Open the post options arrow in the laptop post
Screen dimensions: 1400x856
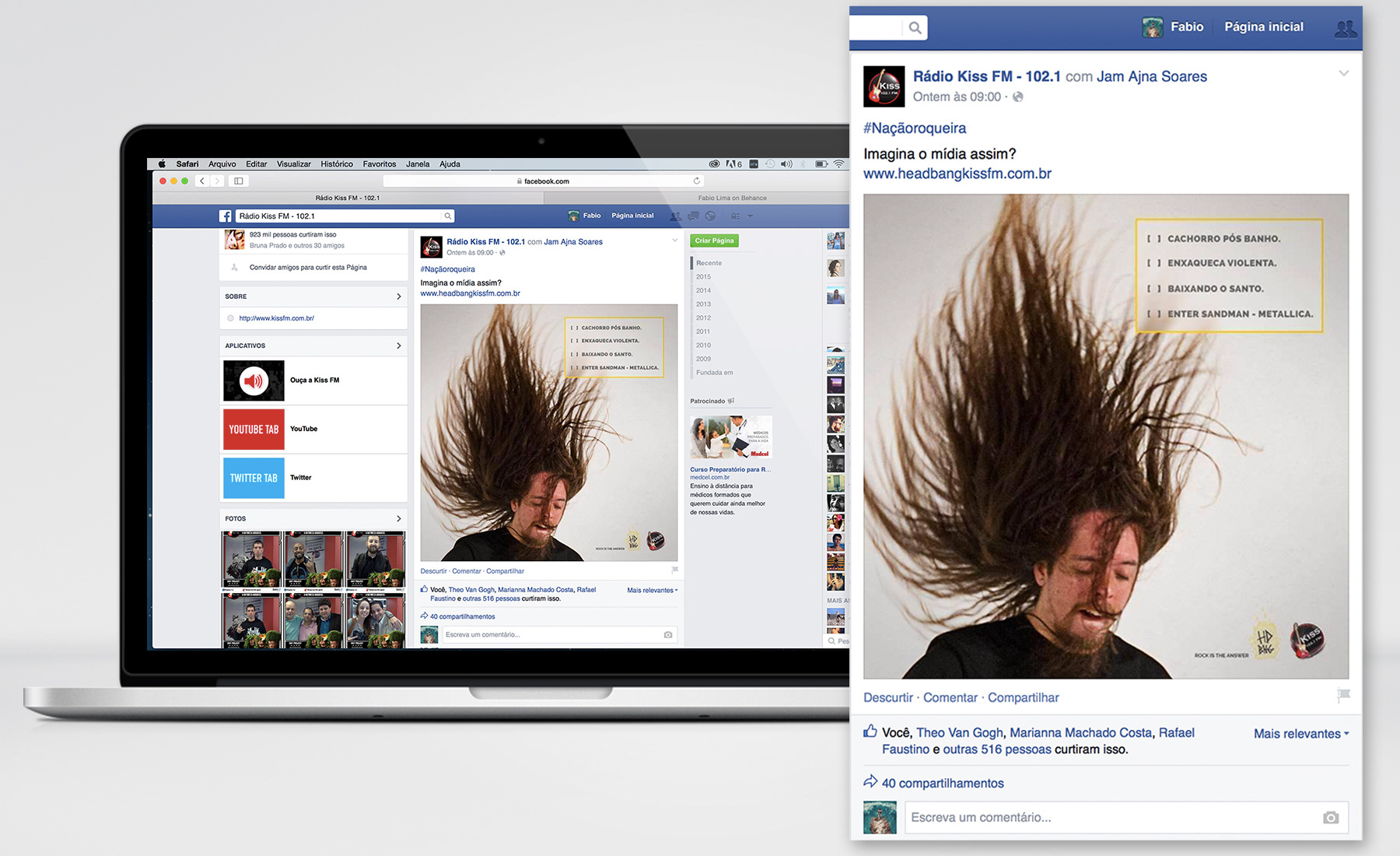674,240
